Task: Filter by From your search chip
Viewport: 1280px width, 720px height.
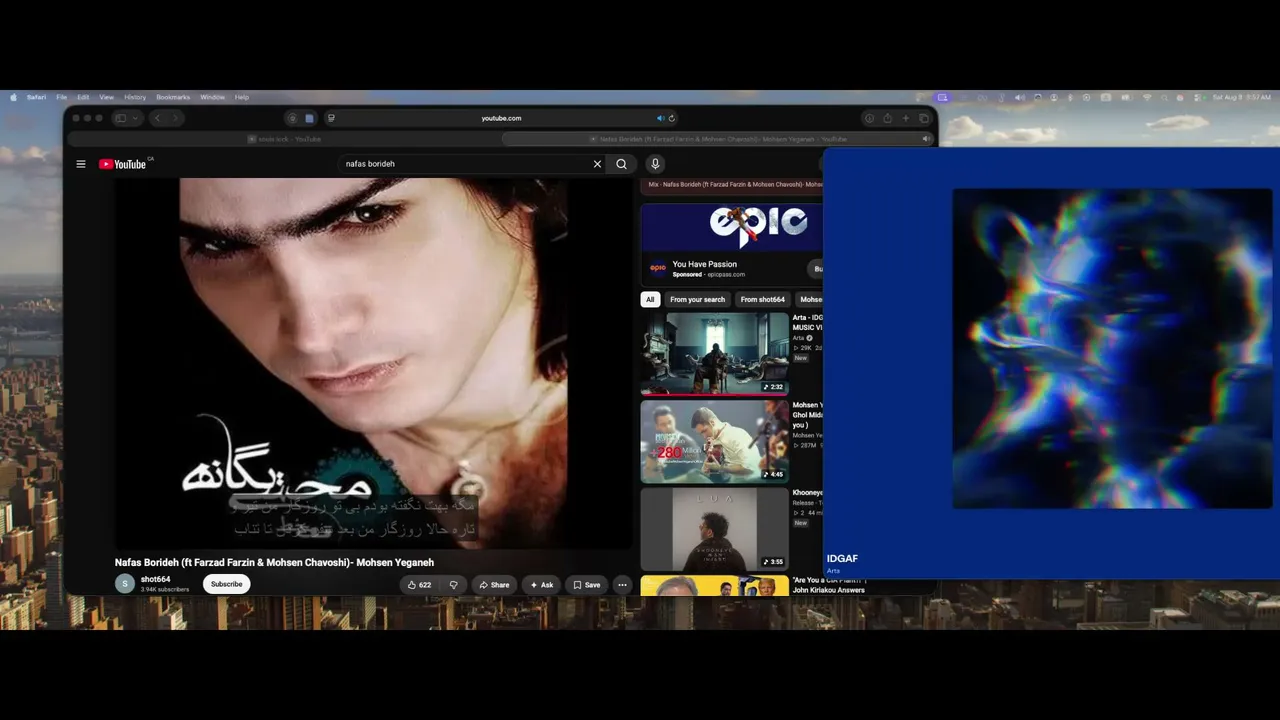Action: (697, 299)
